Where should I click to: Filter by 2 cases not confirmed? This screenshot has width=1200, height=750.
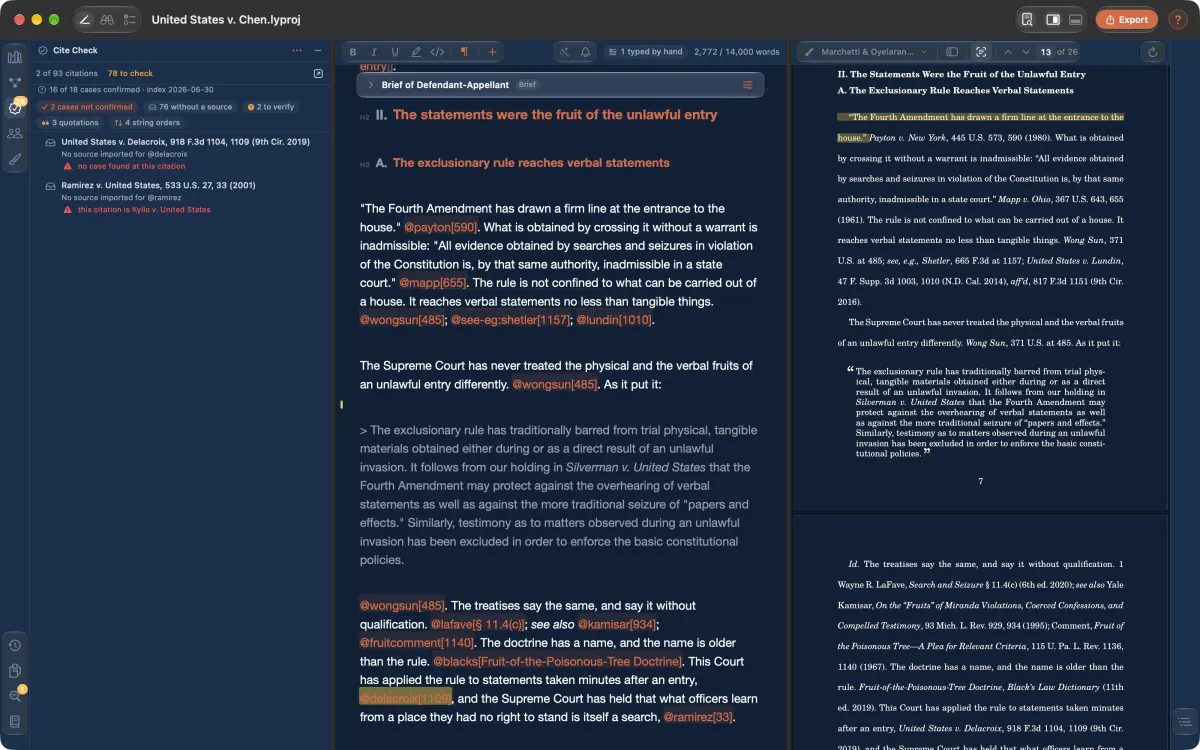[x=86, y=107]
